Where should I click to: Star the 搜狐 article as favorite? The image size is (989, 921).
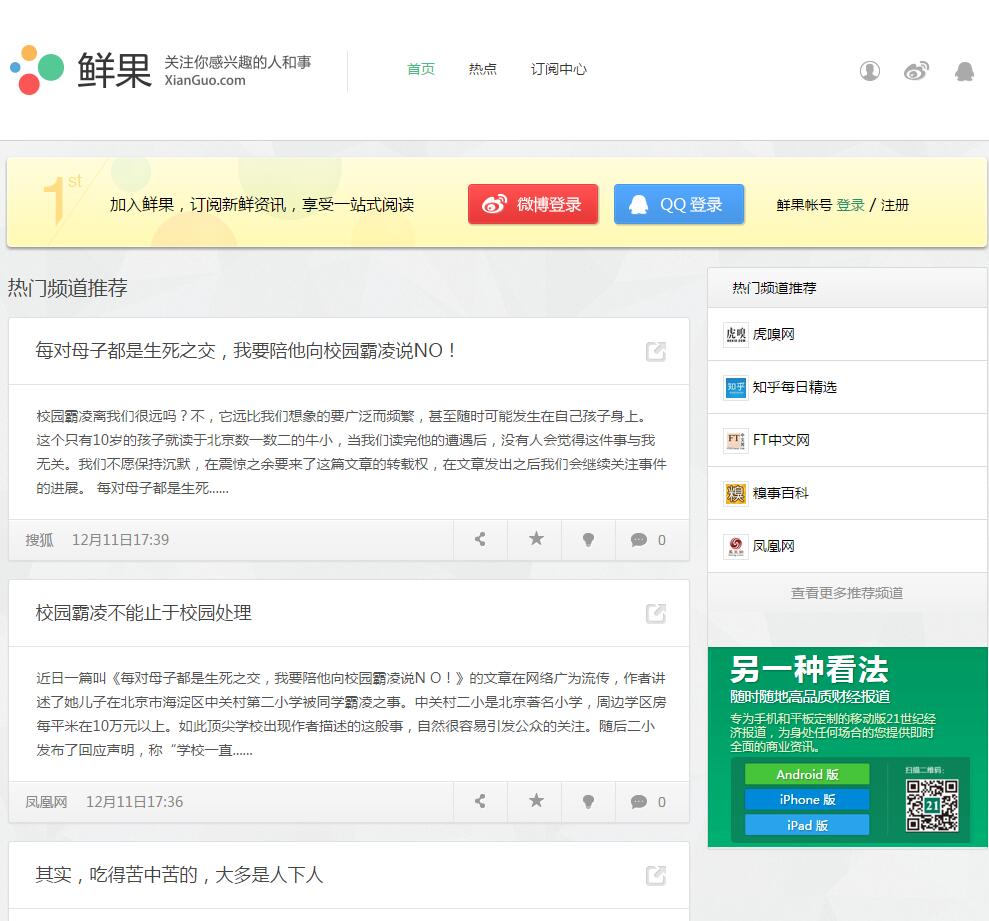click(x=535, y=540)
